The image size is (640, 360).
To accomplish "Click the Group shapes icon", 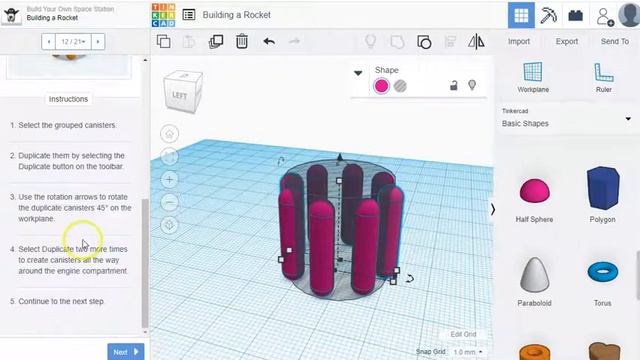I will (x=397, y=42).
